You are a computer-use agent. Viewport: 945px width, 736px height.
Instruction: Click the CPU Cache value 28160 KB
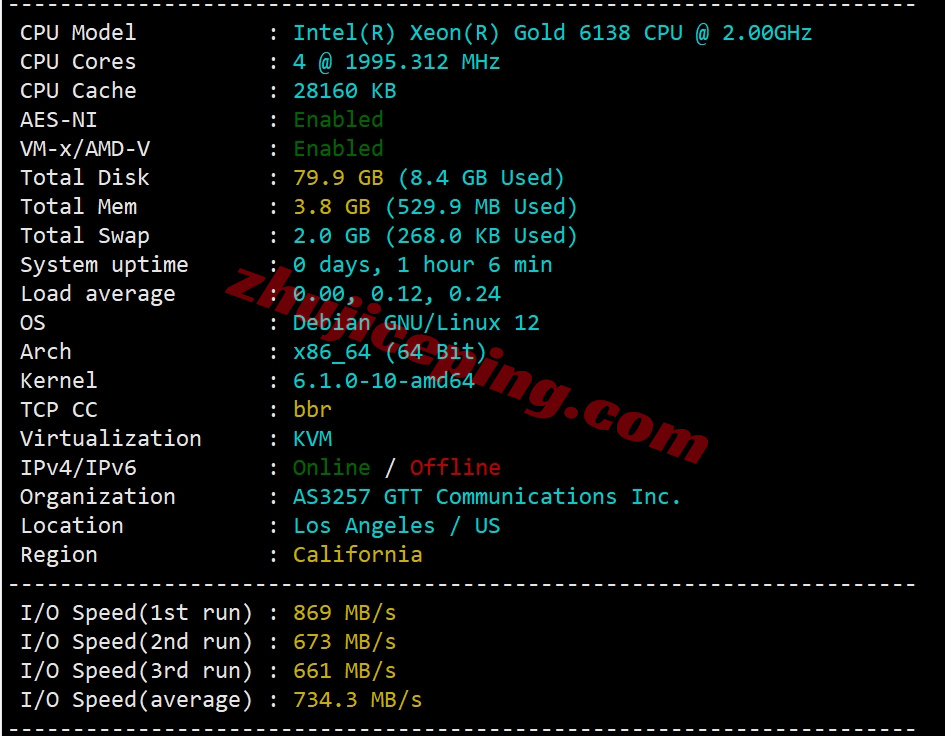[344, 90]
